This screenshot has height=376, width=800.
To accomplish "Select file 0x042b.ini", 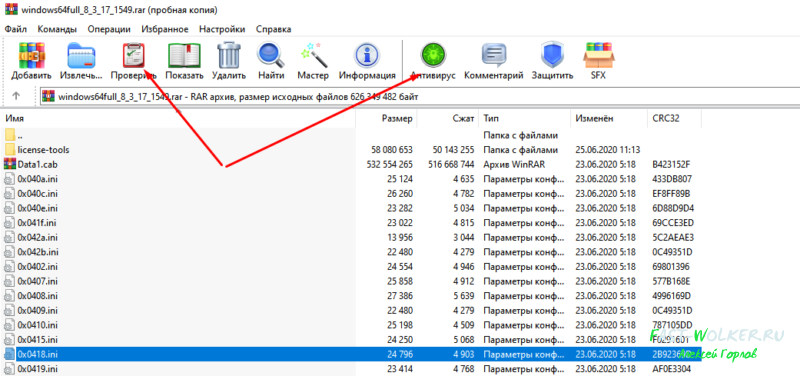I will 37,252.
